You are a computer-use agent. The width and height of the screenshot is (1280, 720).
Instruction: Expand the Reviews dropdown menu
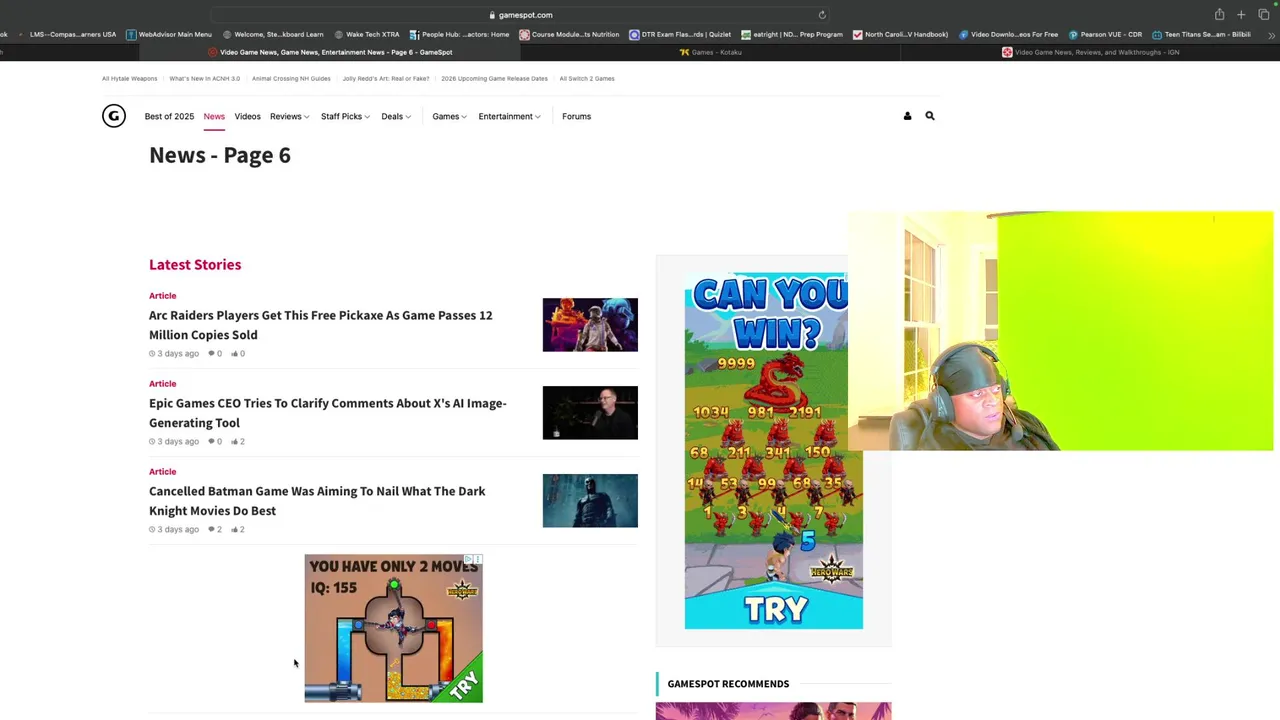tap(289, 116)
